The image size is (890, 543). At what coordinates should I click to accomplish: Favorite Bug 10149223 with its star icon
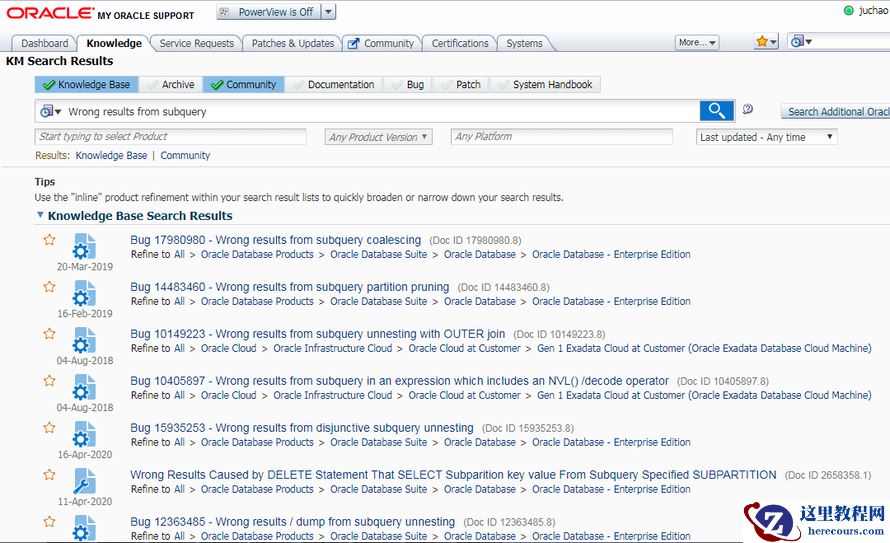click(x=49, y=334)
